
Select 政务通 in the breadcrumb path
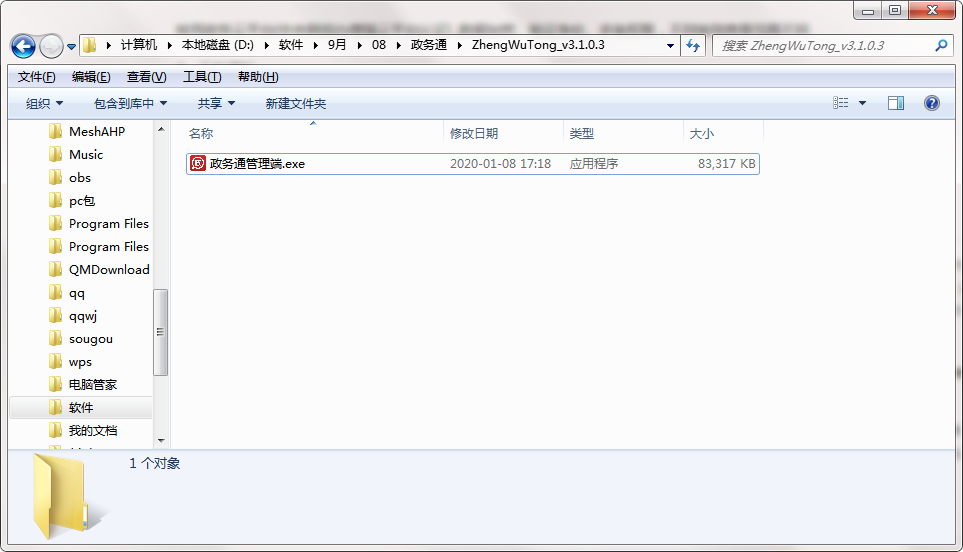429,45
